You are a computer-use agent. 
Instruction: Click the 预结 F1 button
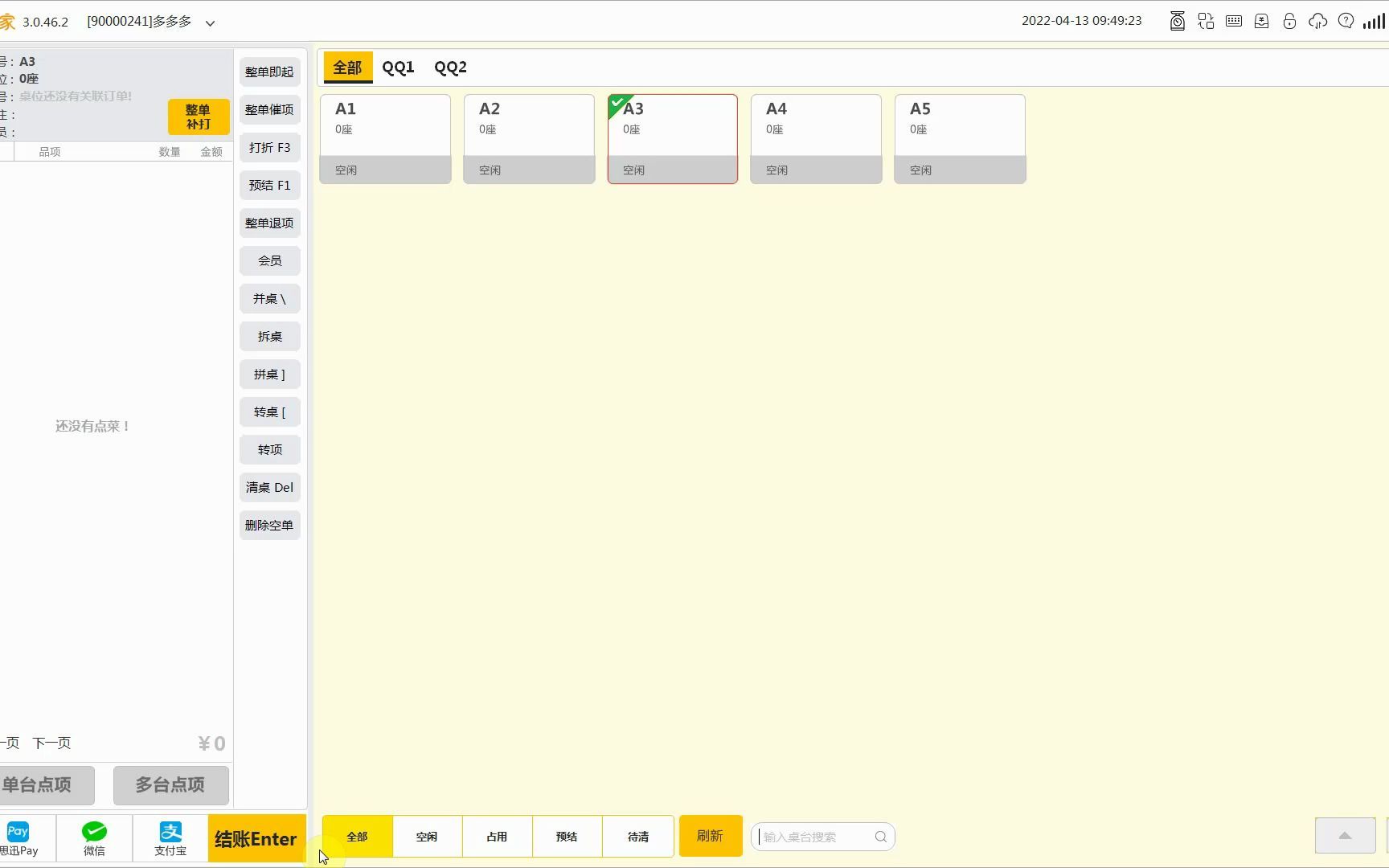[270, 185]
